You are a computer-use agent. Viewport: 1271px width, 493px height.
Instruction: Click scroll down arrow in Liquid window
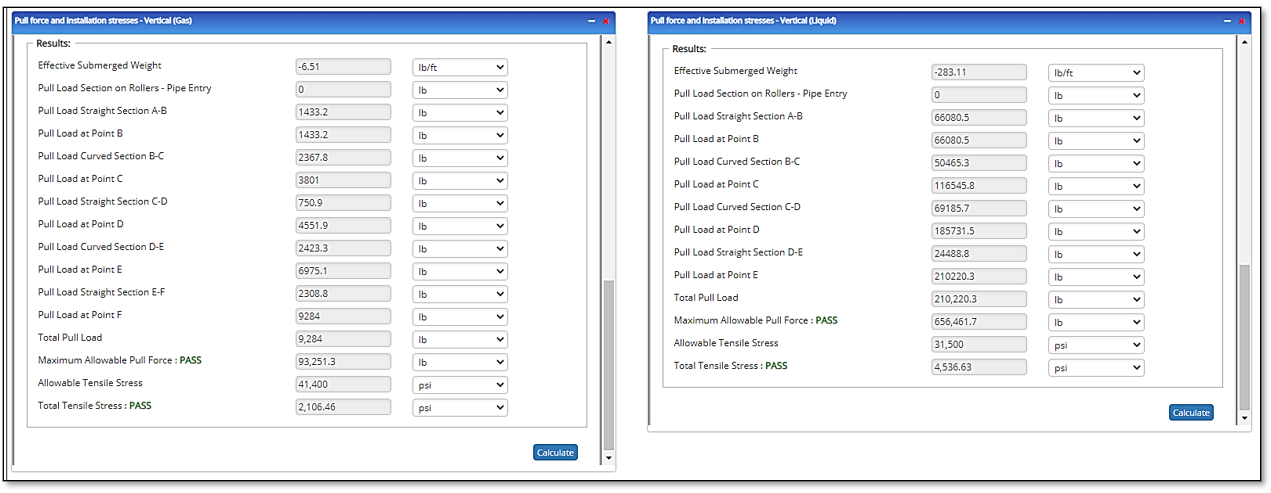1244,417
